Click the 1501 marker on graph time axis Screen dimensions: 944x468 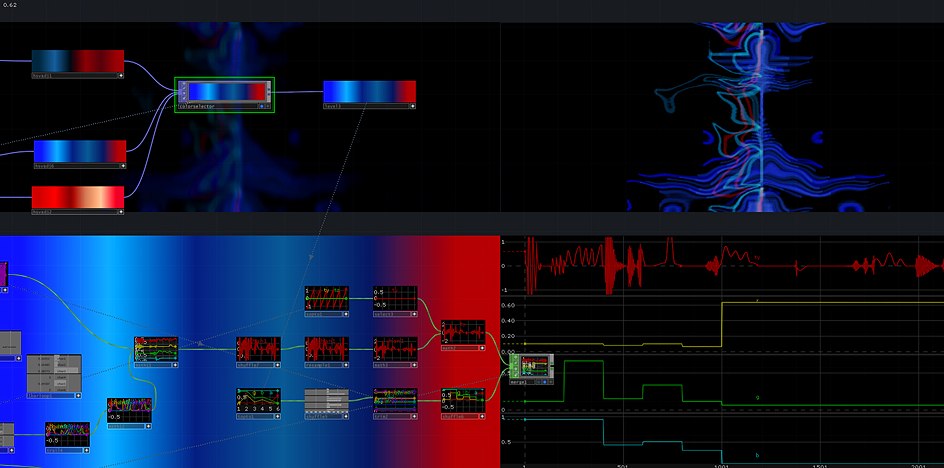tap(819, 466)
